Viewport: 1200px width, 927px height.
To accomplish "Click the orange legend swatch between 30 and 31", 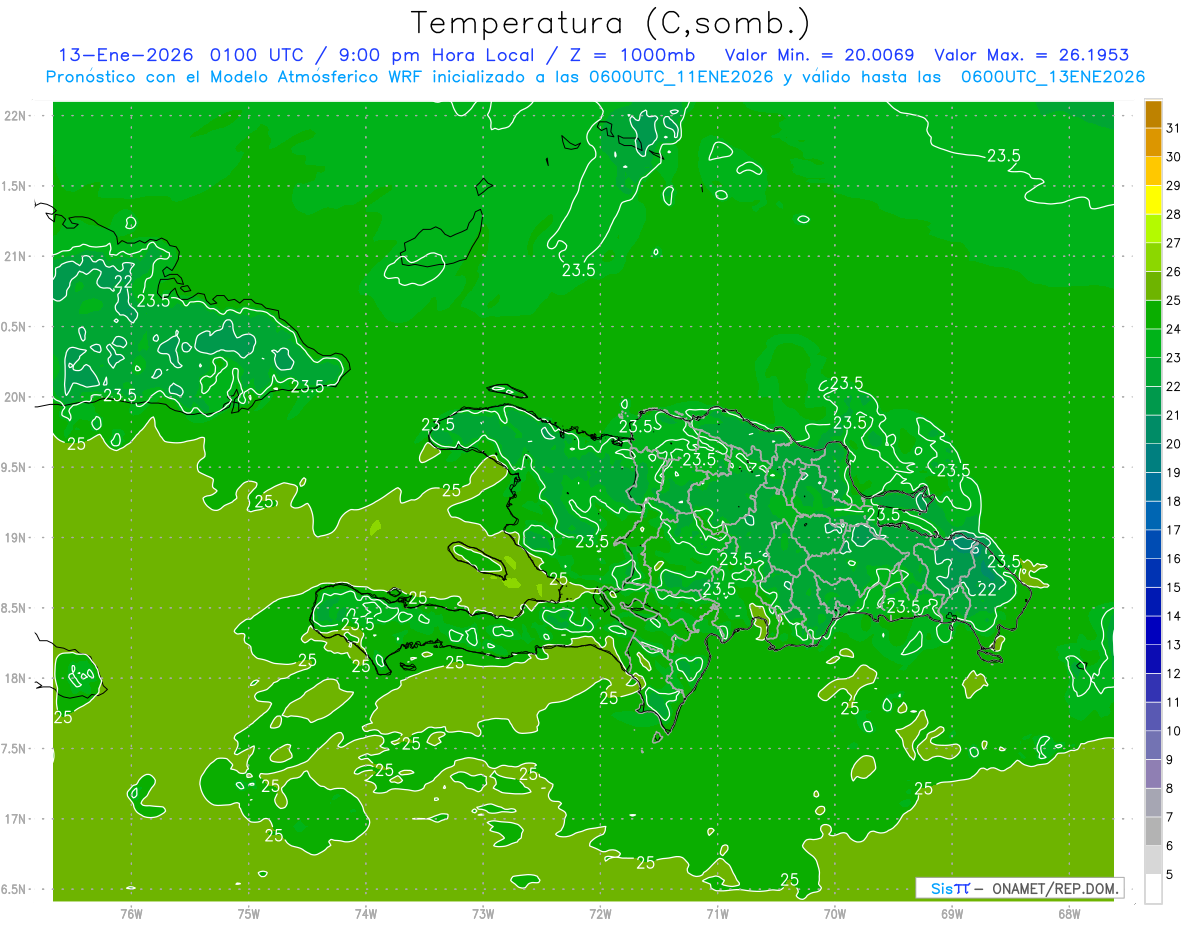I will pos(1153,143).
